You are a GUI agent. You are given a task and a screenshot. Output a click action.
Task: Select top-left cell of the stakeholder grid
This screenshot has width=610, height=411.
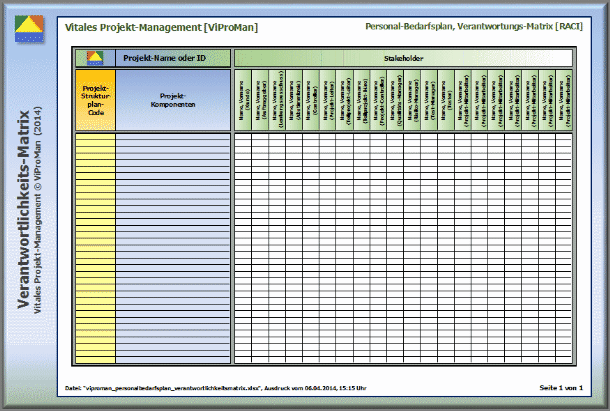point(243,138)
